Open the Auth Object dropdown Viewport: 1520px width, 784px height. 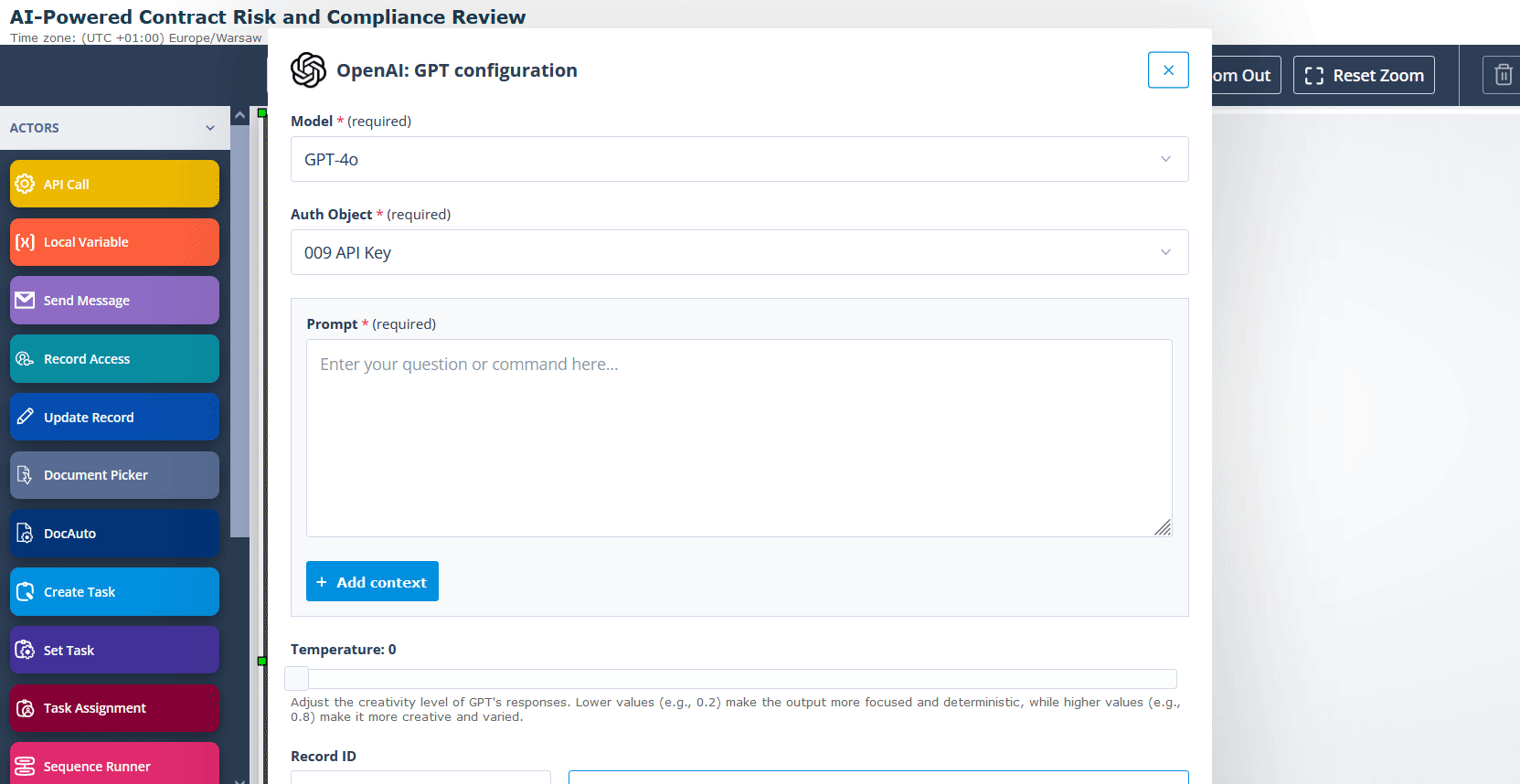739,252
